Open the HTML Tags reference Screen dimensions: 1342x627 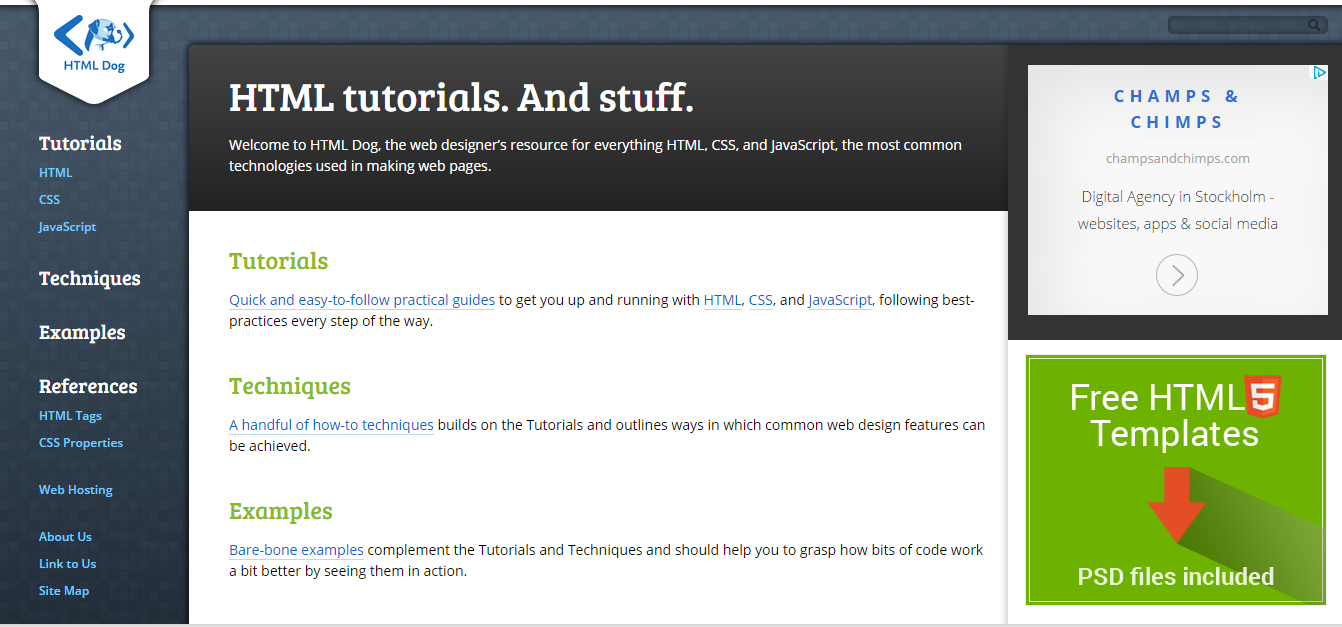pyautogui.click(x=70, y=415)
